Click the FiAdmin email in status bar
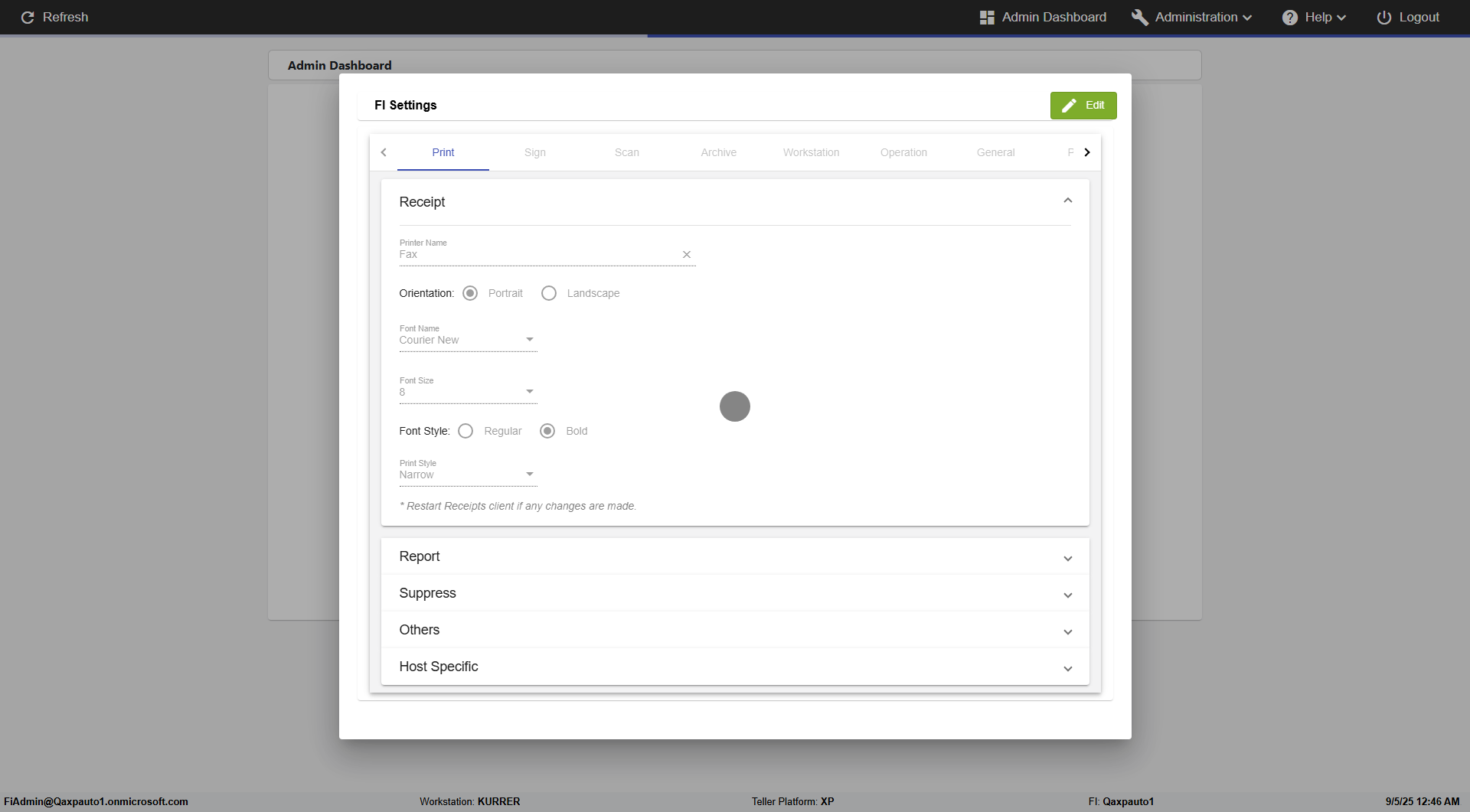This screenshot has width=1470, height=812. 96,801
